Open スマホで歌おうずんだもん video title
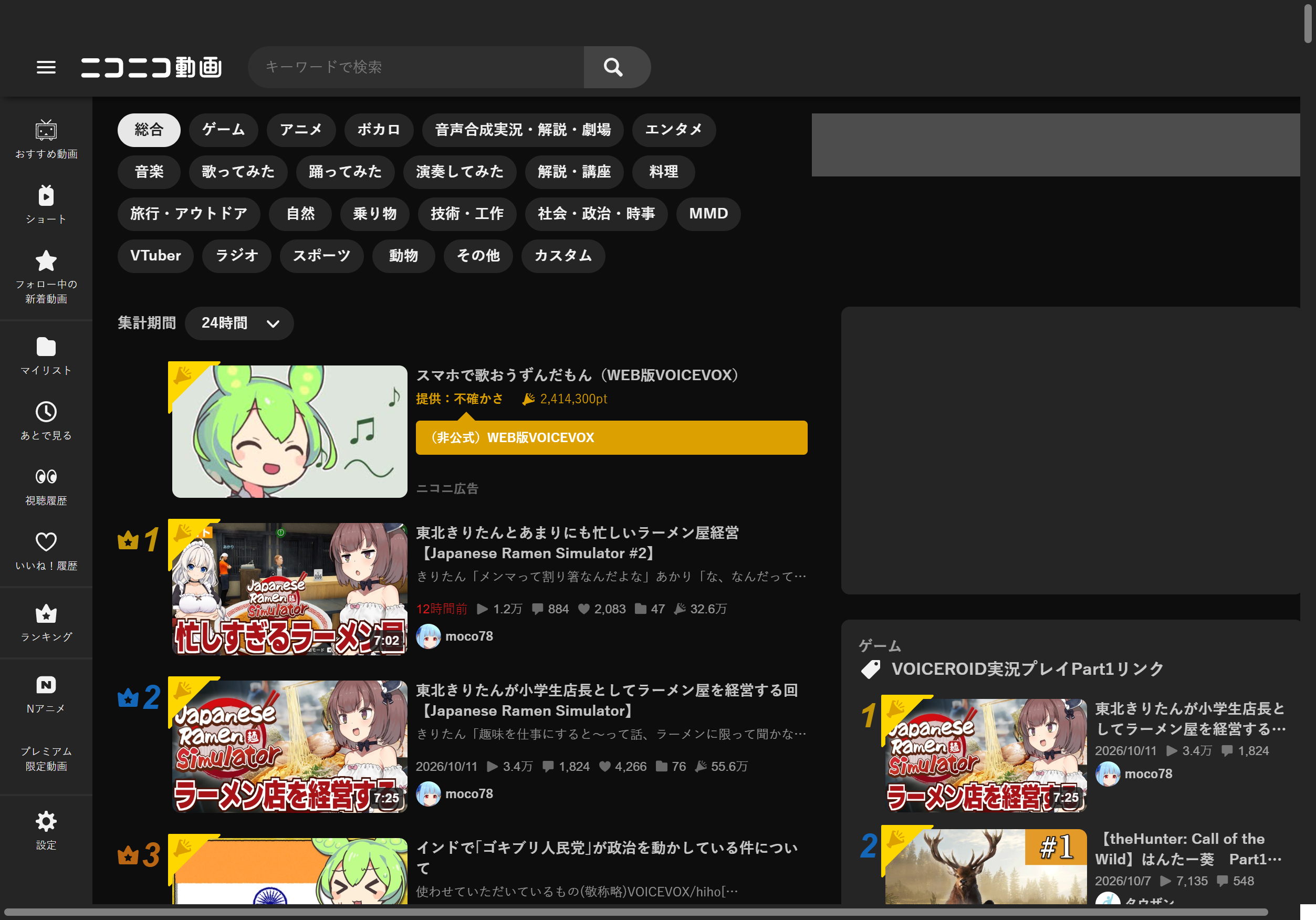The image size is (1316, 920). [577, 375]
